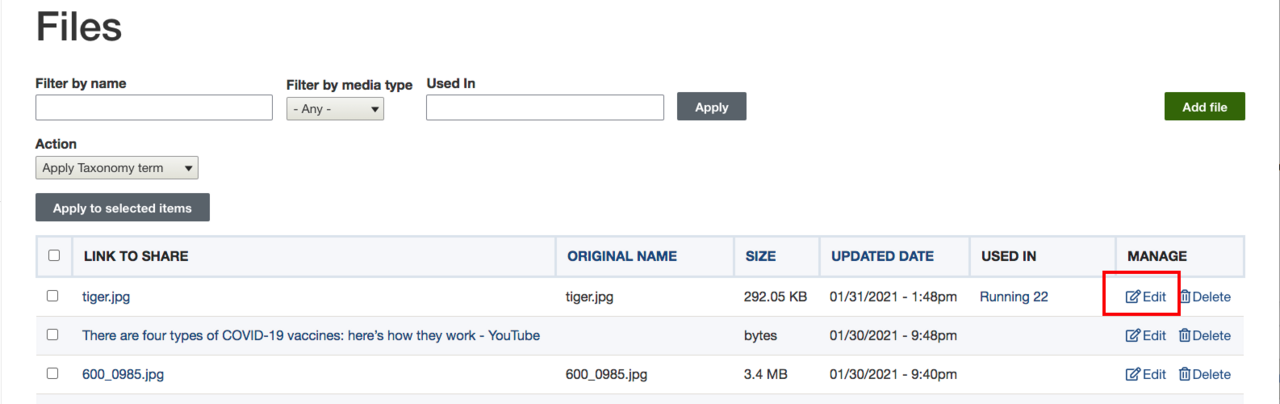The width and height of the screenshot is (1280, 404).
Task: Click into the Used In input box
Action: click(545, 108)
